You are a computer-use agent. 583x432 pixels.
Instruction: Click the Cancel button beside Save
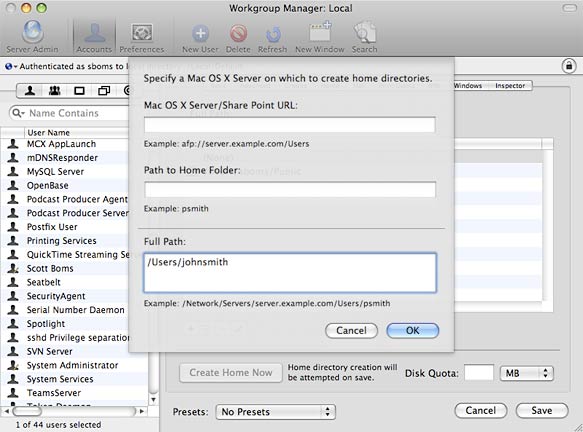tap(480, 410)
